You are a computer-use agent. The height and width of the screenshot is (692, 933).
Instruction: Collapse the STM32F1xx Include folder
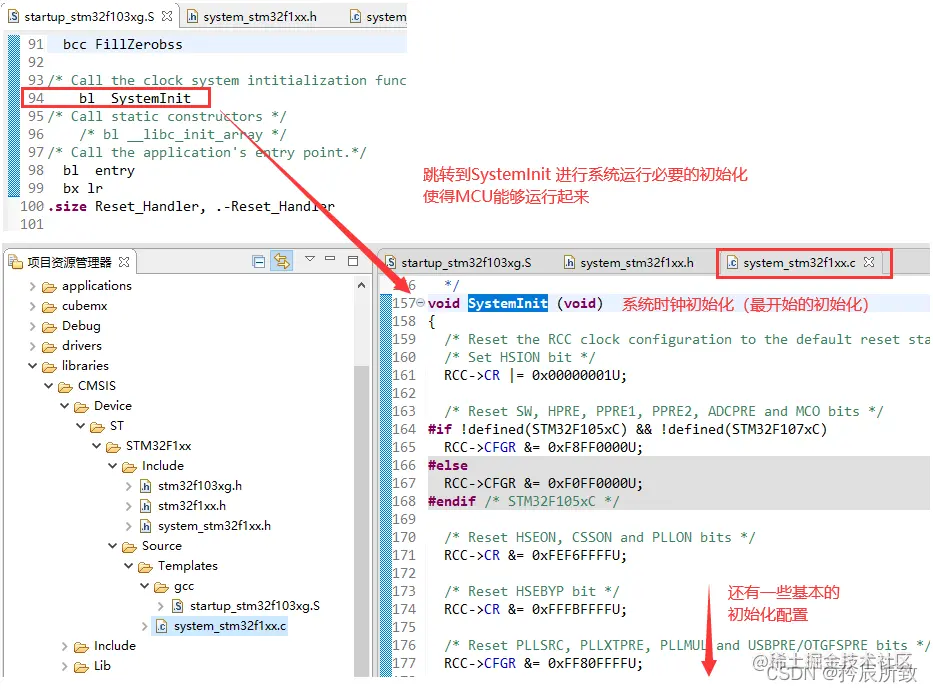113,466
